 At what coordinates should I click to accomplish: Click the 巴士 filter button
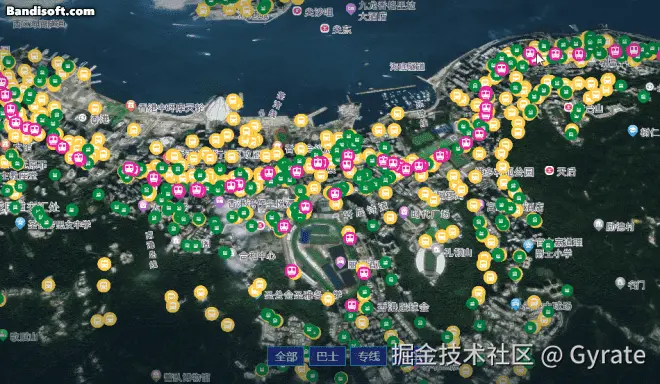tap(327, 356)
